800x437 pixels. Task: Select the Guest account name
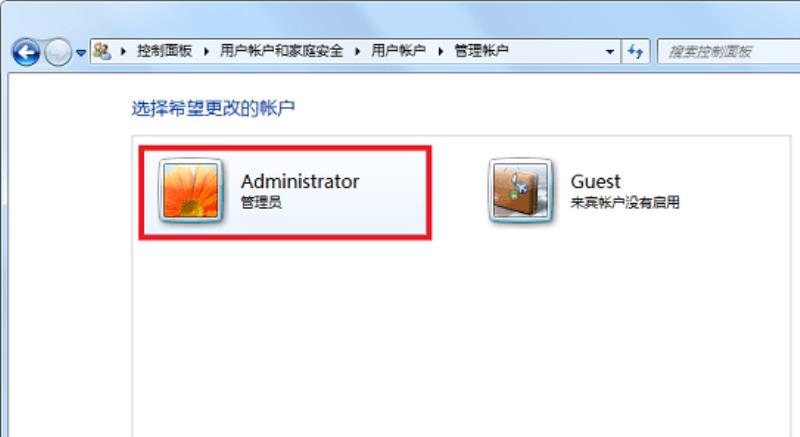(595, 182)
